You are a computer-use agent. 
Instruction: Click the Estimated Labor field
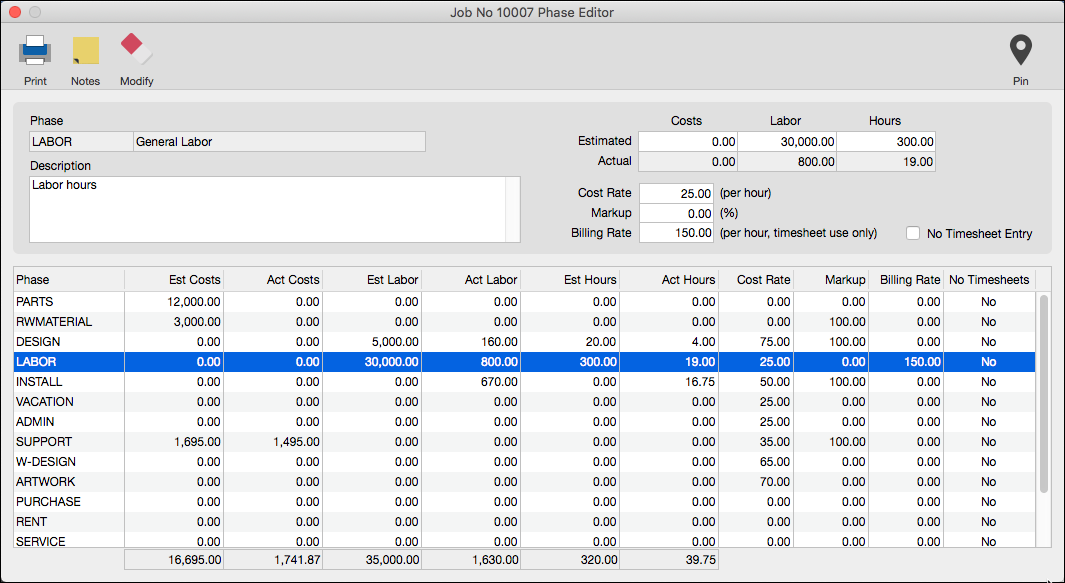[787, 142]
